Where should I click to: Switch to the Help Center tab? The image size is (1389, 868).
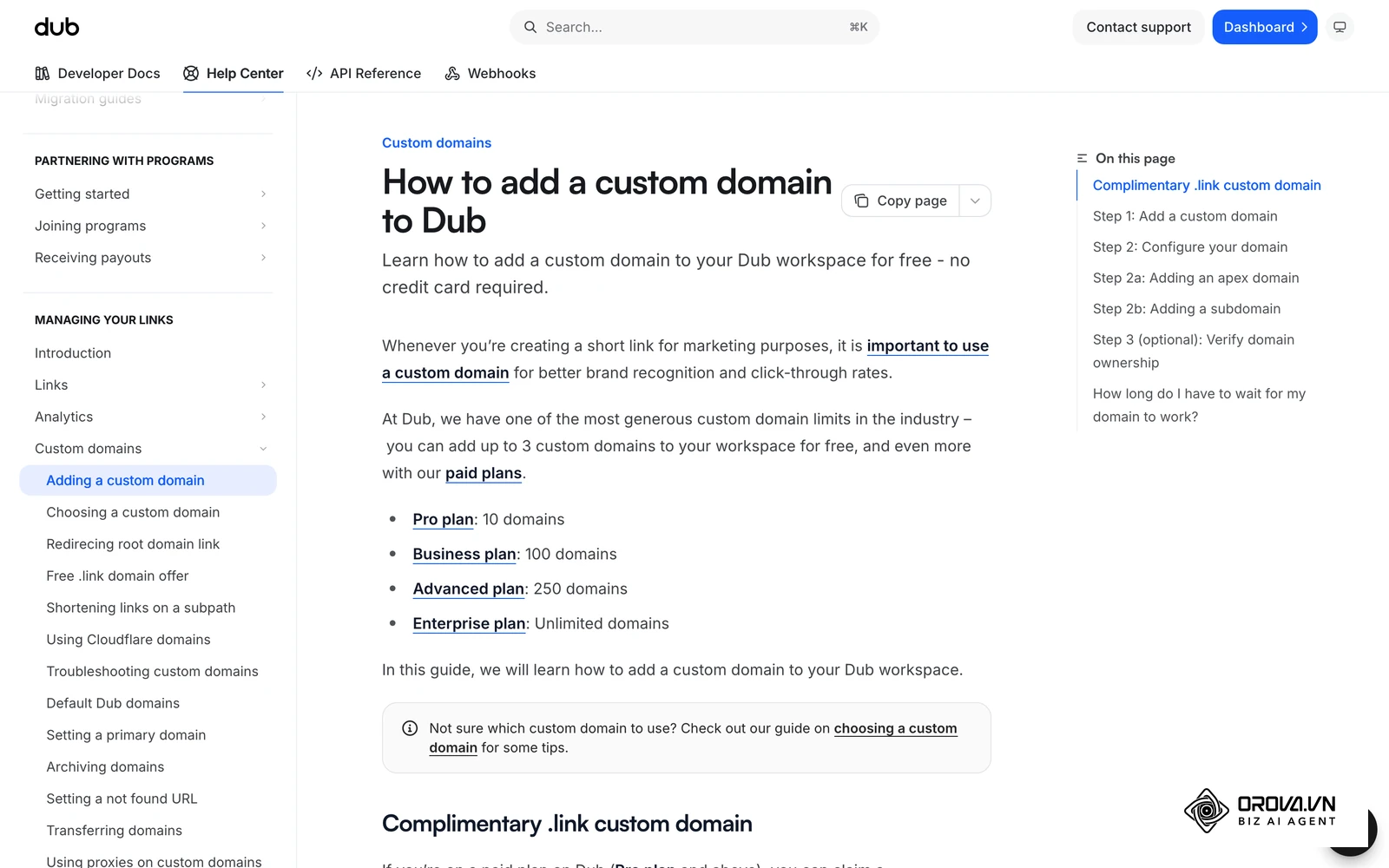[x=234, y=74]
